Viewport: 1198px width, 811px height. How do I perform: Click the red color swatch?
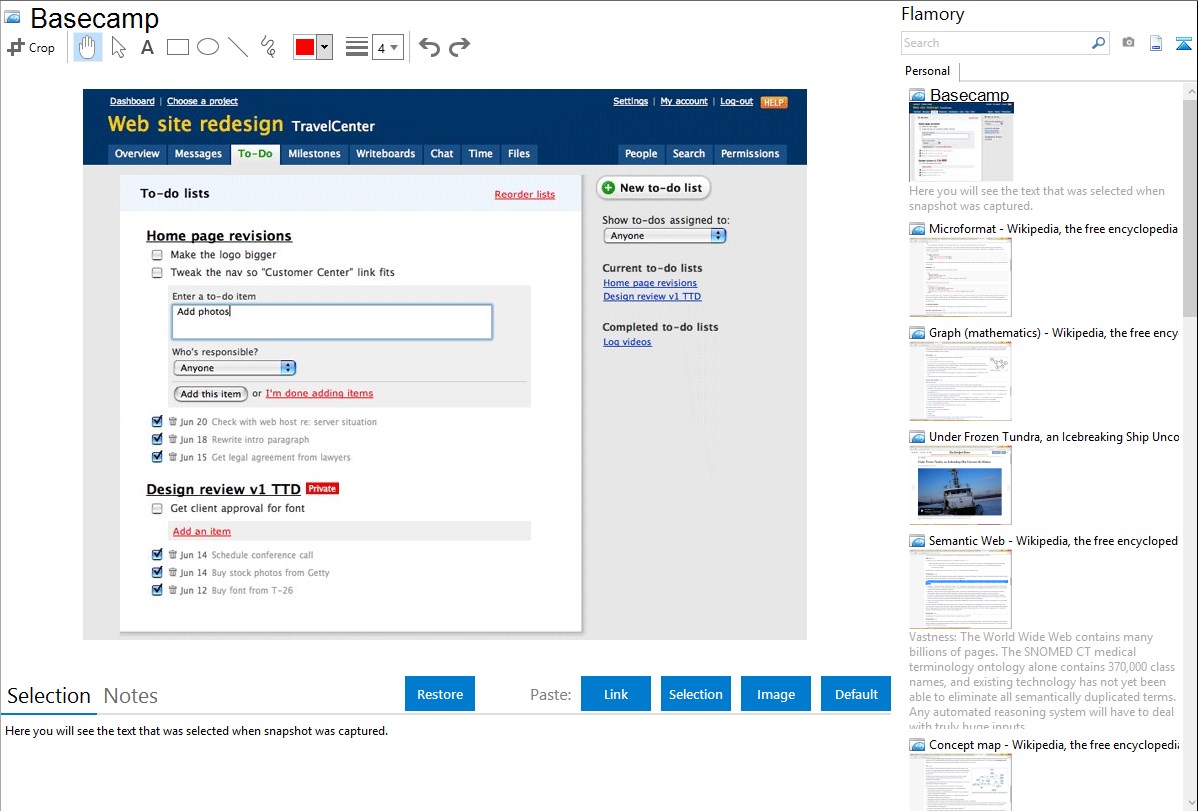(x=305, y=47)
